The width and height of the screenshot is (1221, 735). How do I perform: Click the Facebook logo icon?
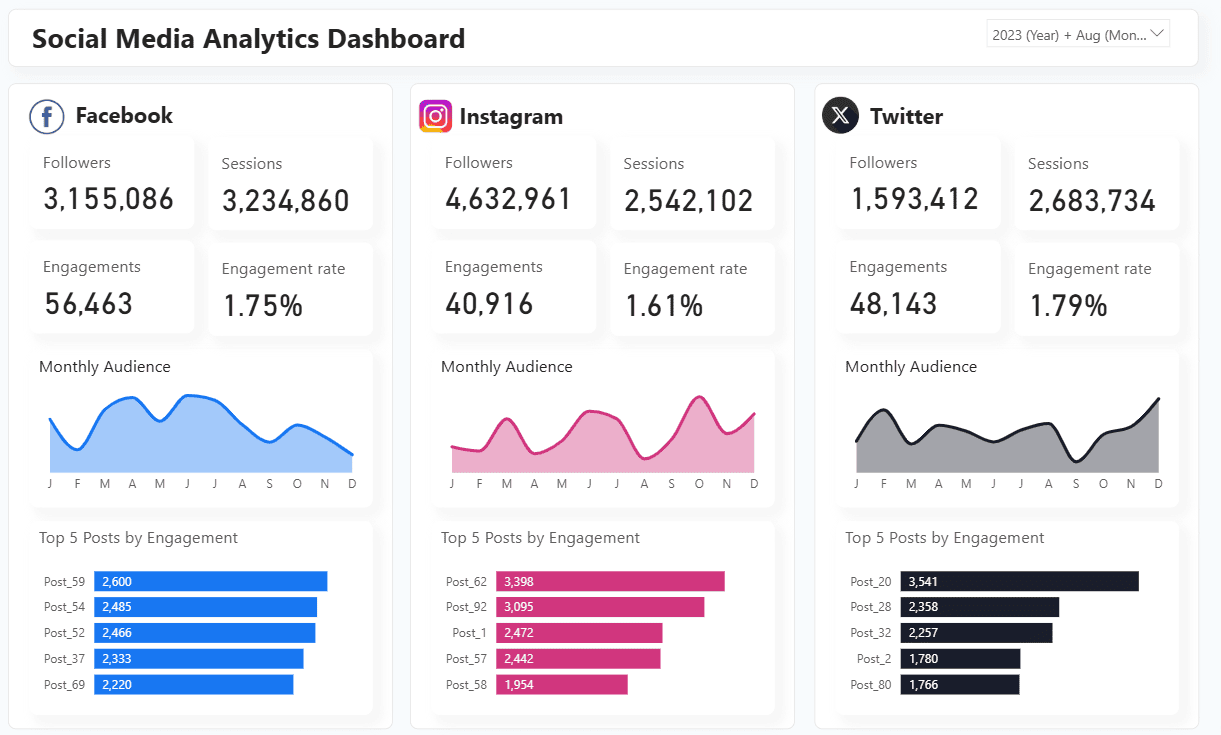[47, 116]
